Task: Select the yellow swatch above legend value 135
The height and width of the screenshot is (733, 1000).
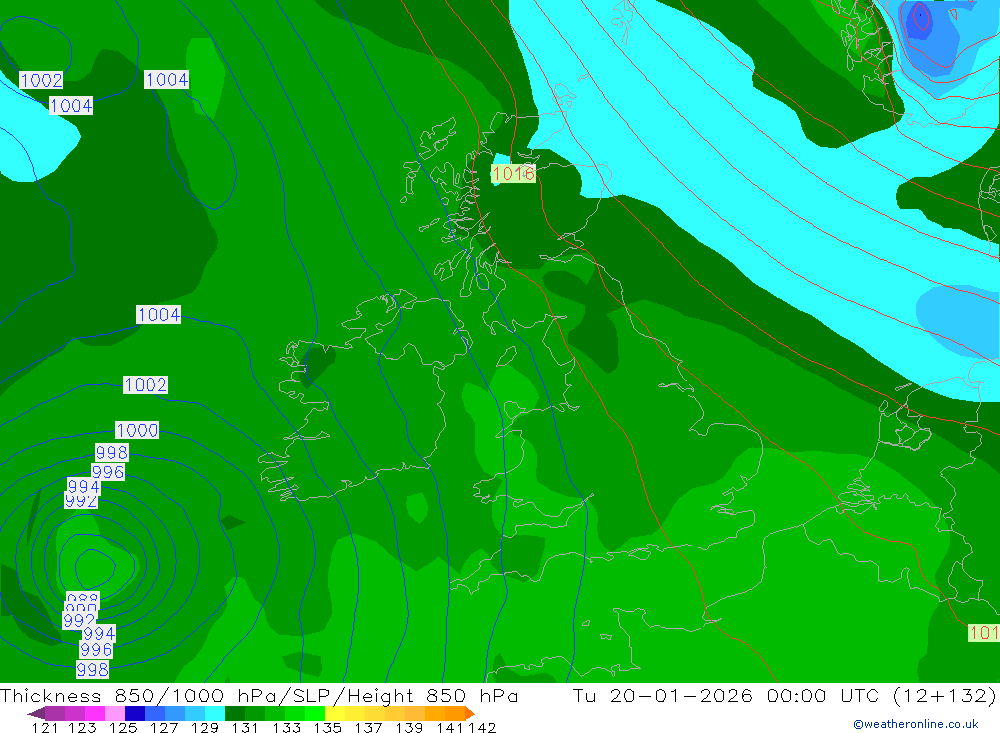Action: coord(335,713)
